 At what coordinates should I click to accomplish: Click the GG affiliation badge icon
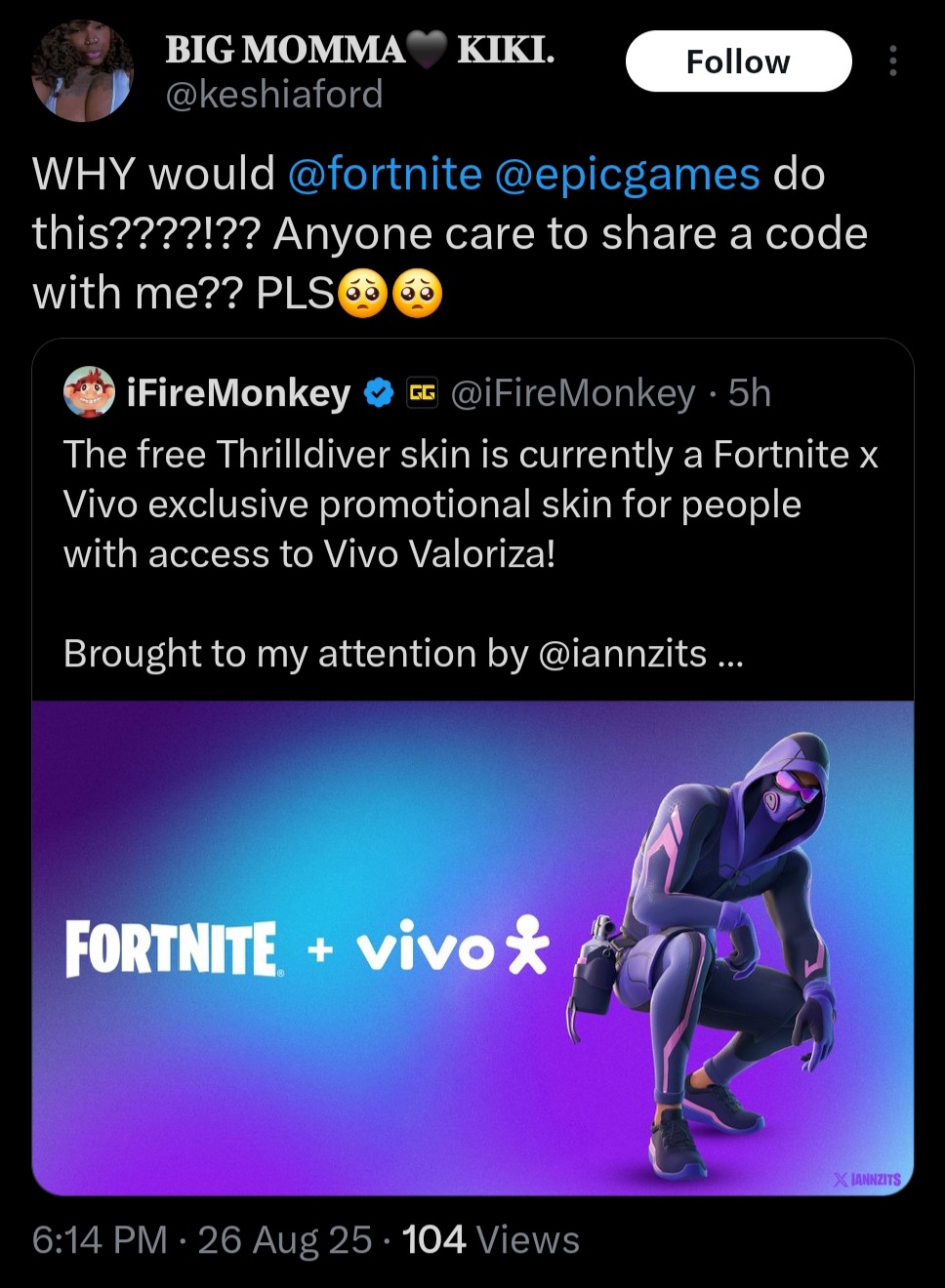[x=422, y=393]
